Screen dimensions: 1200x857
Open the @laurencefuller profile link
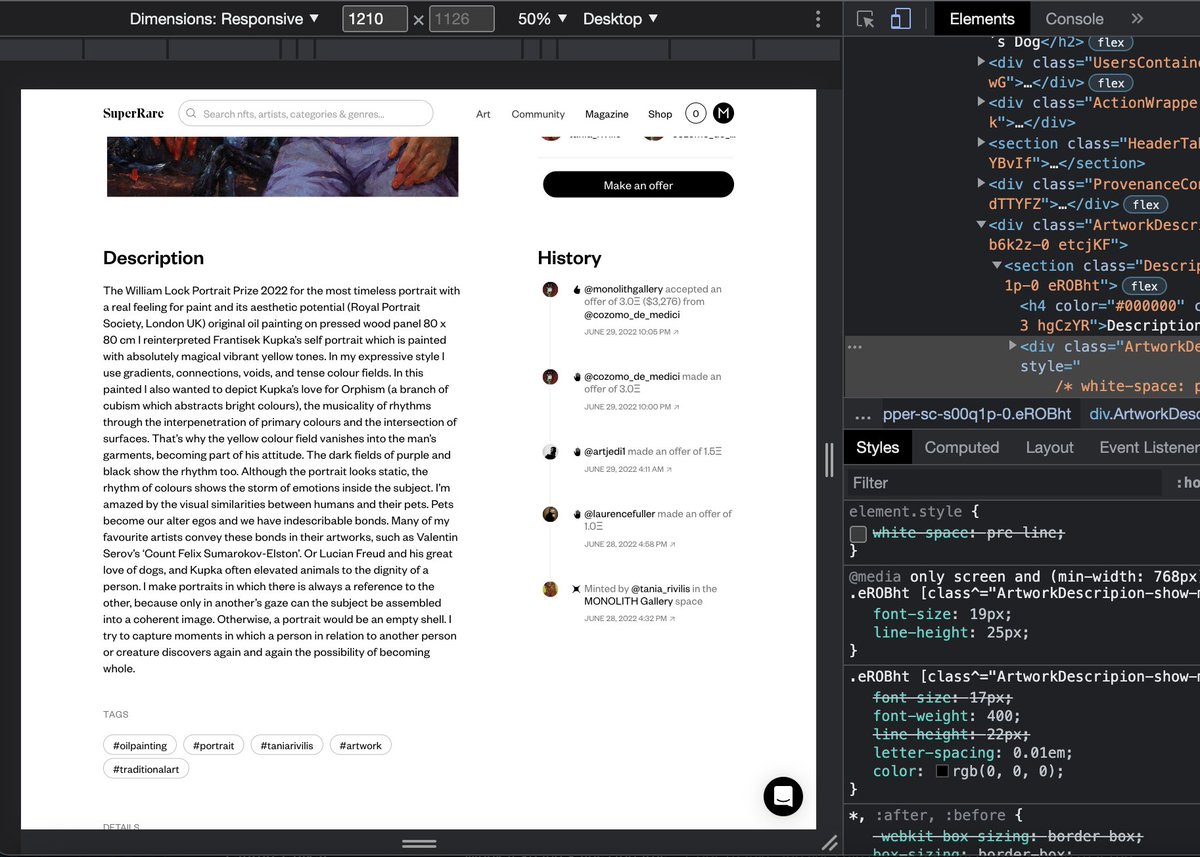tap(620, 514)
